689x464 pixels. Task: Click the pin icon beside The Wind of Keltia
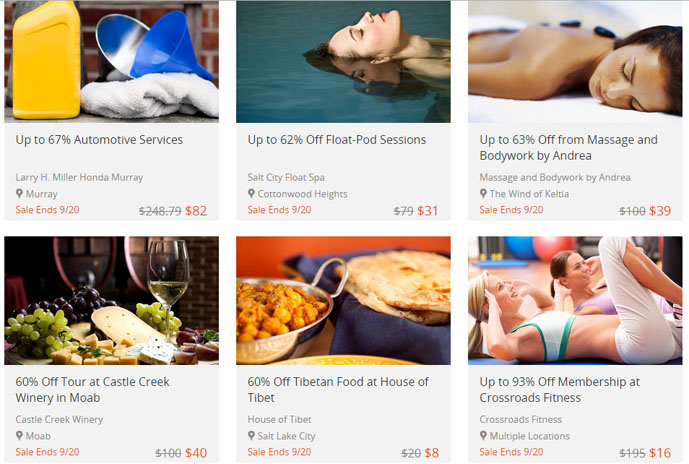[x=483, y=193]
